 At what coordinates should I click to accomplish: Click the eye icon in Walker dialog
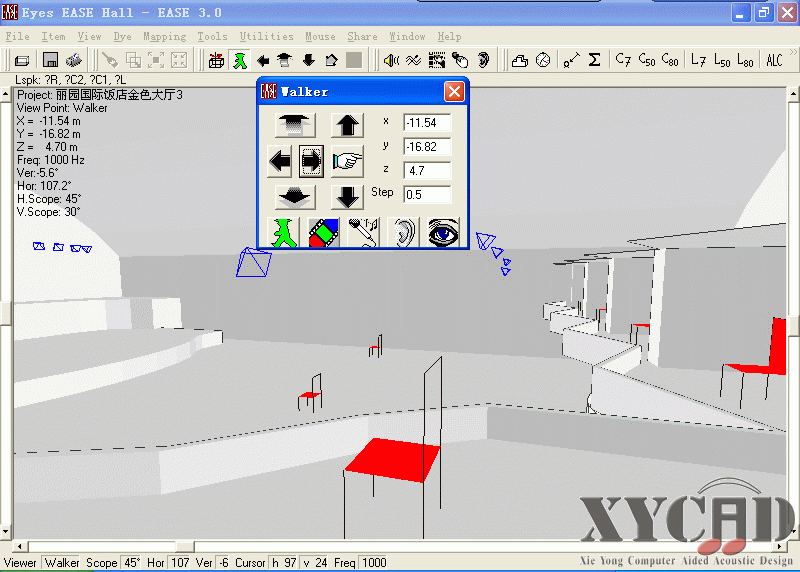click(x=443, y=232)
